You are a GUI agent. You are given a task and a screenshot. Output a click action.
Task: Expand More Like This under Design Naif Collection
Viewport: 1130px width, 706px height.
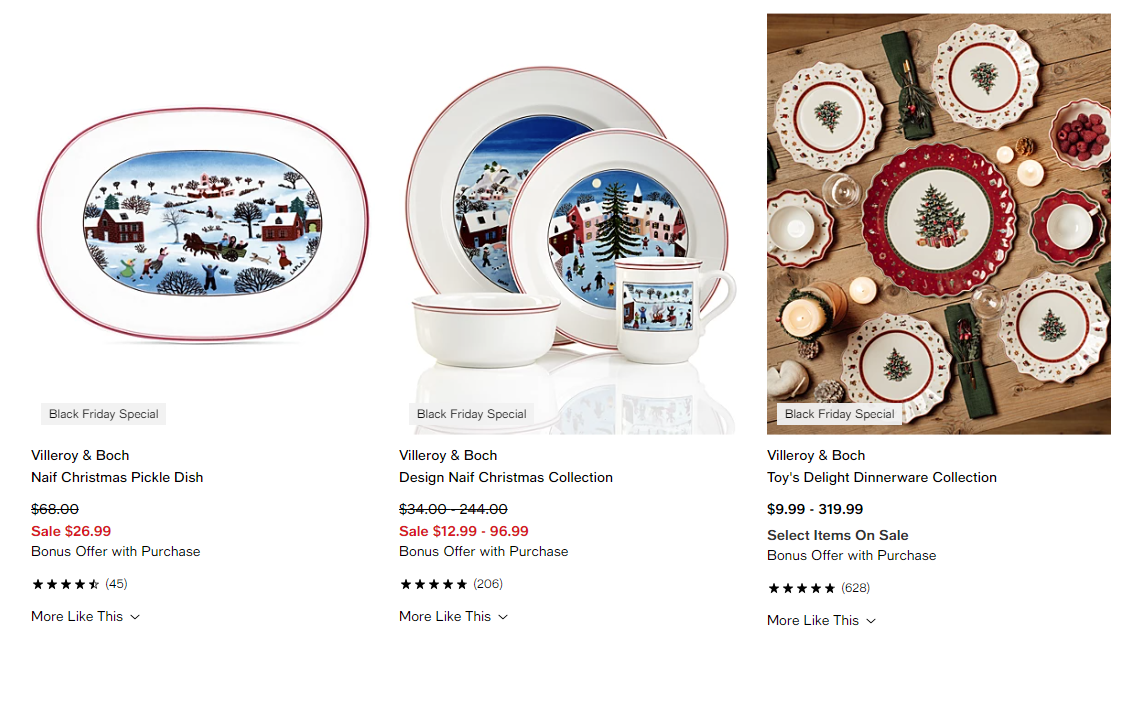(453, 617)
